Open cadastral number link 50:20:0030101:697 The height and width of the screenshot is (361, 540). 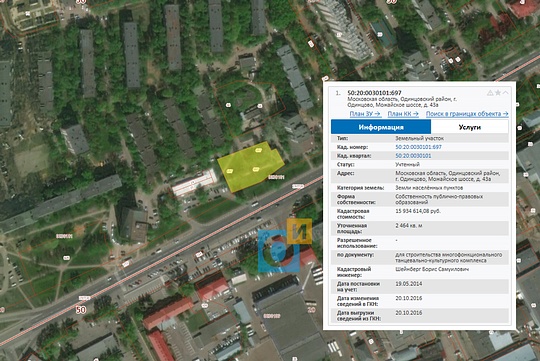(418, 147)
